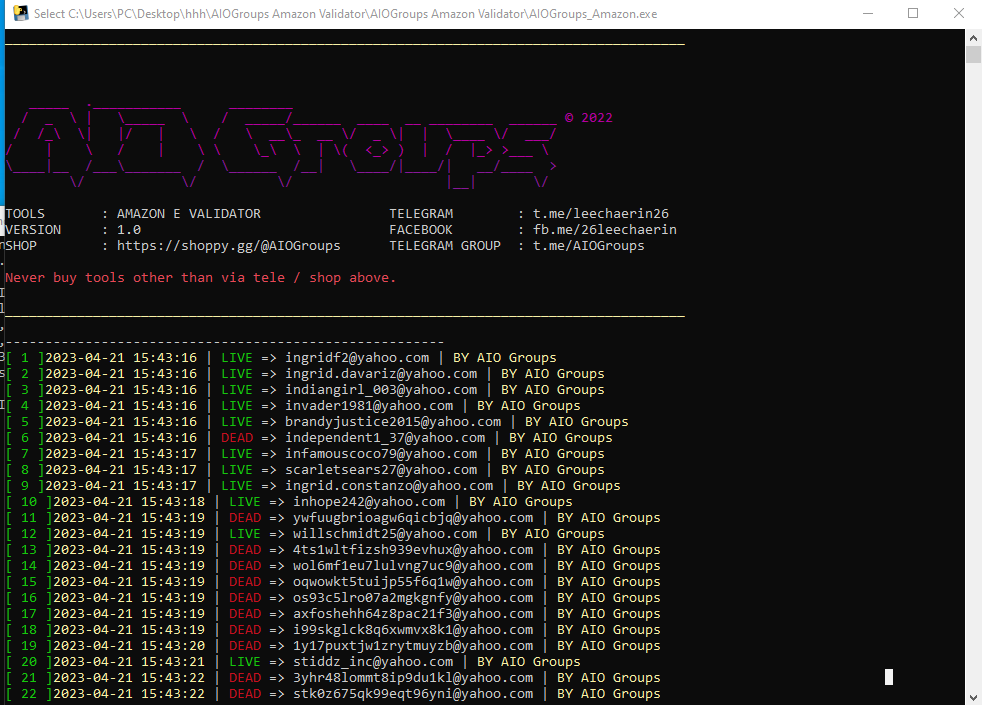This screenshot has width=982, height=705.
Task: Click the AMAZON E VALIDATOR tool name
Action: (x=188, y=214)
